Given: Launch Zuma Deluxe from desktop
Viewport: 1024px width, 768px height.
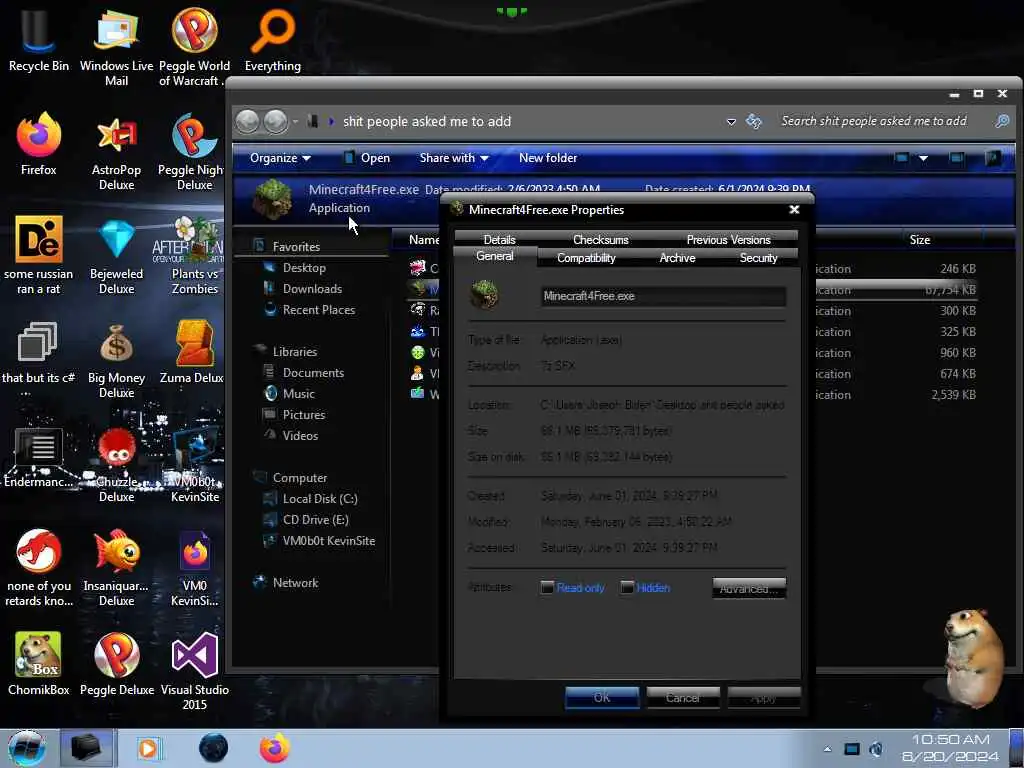Looking at the screenshot, I should (193, 353).
